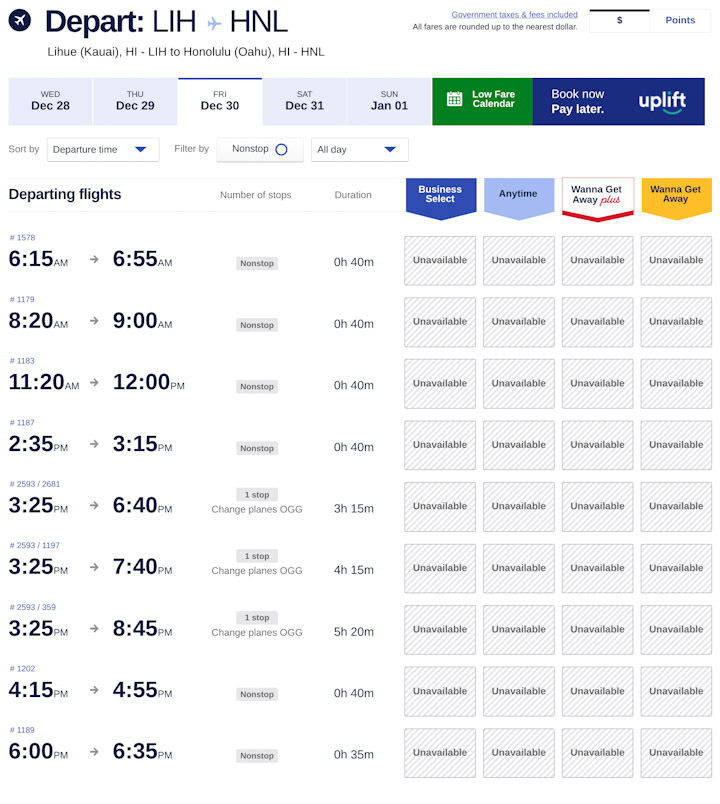The width and height of the screenshot is (720, 804).
Task: Open flight # 1189 details link
Action: [23, 730]
